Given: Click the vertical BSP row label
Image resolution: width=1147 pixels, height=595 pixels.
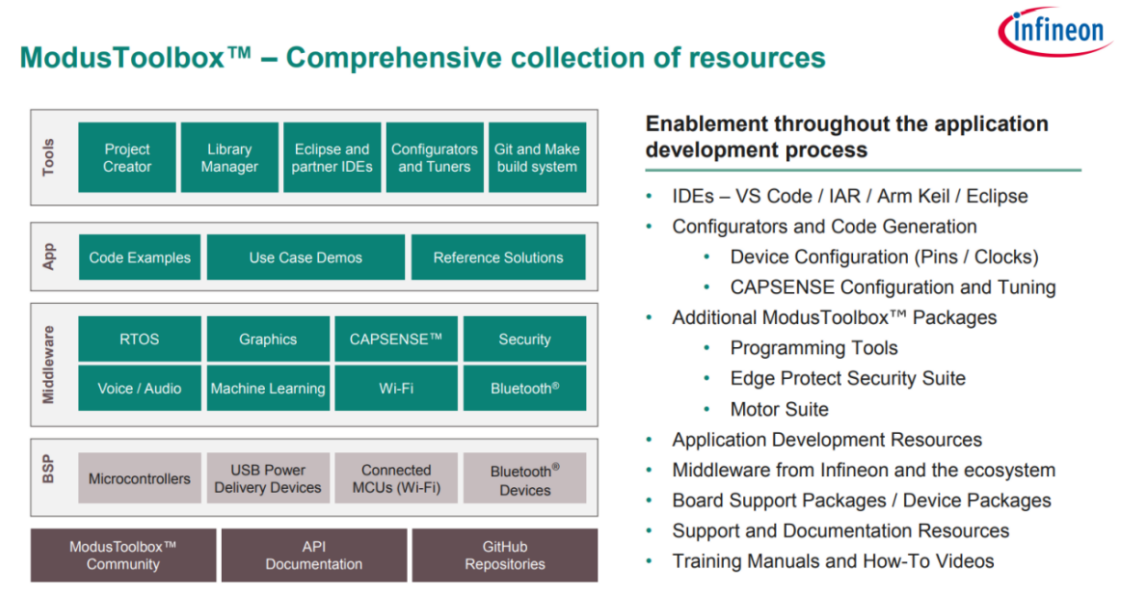Looking at the screenshot, I should tap(48, 470).
